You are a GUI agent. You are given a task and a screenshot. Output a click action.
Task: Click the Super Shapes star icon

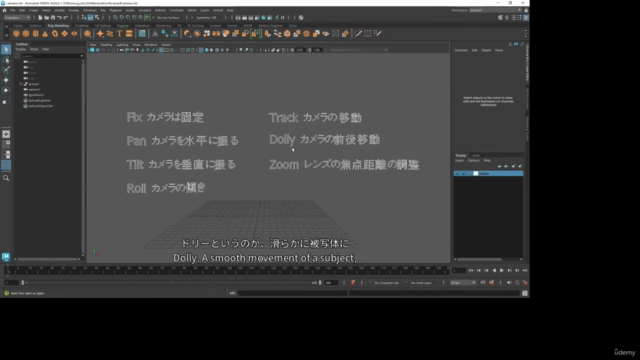click(100, 33)
